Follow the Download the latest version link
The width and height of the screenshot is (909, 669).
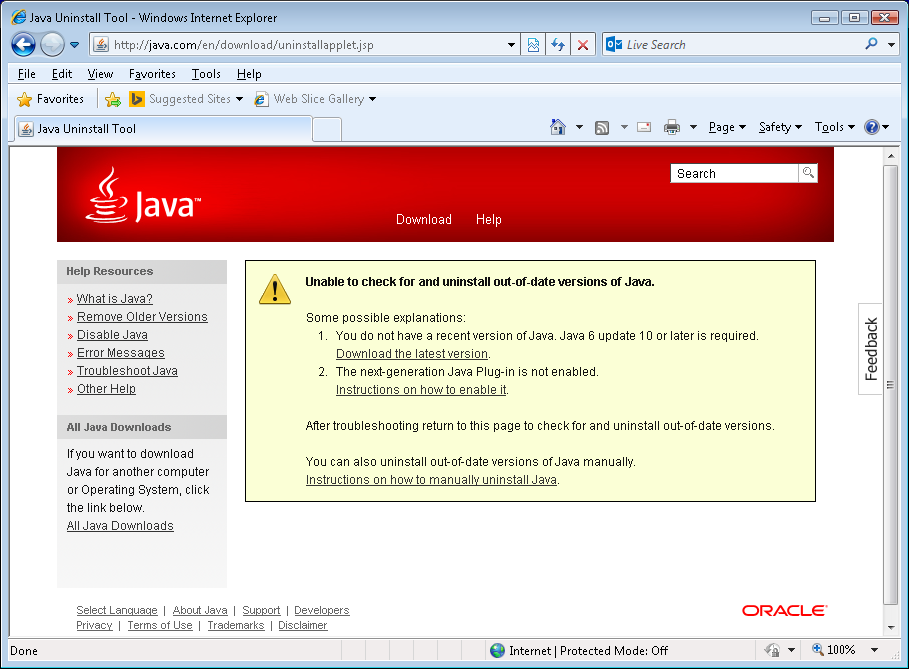(412, 354)
